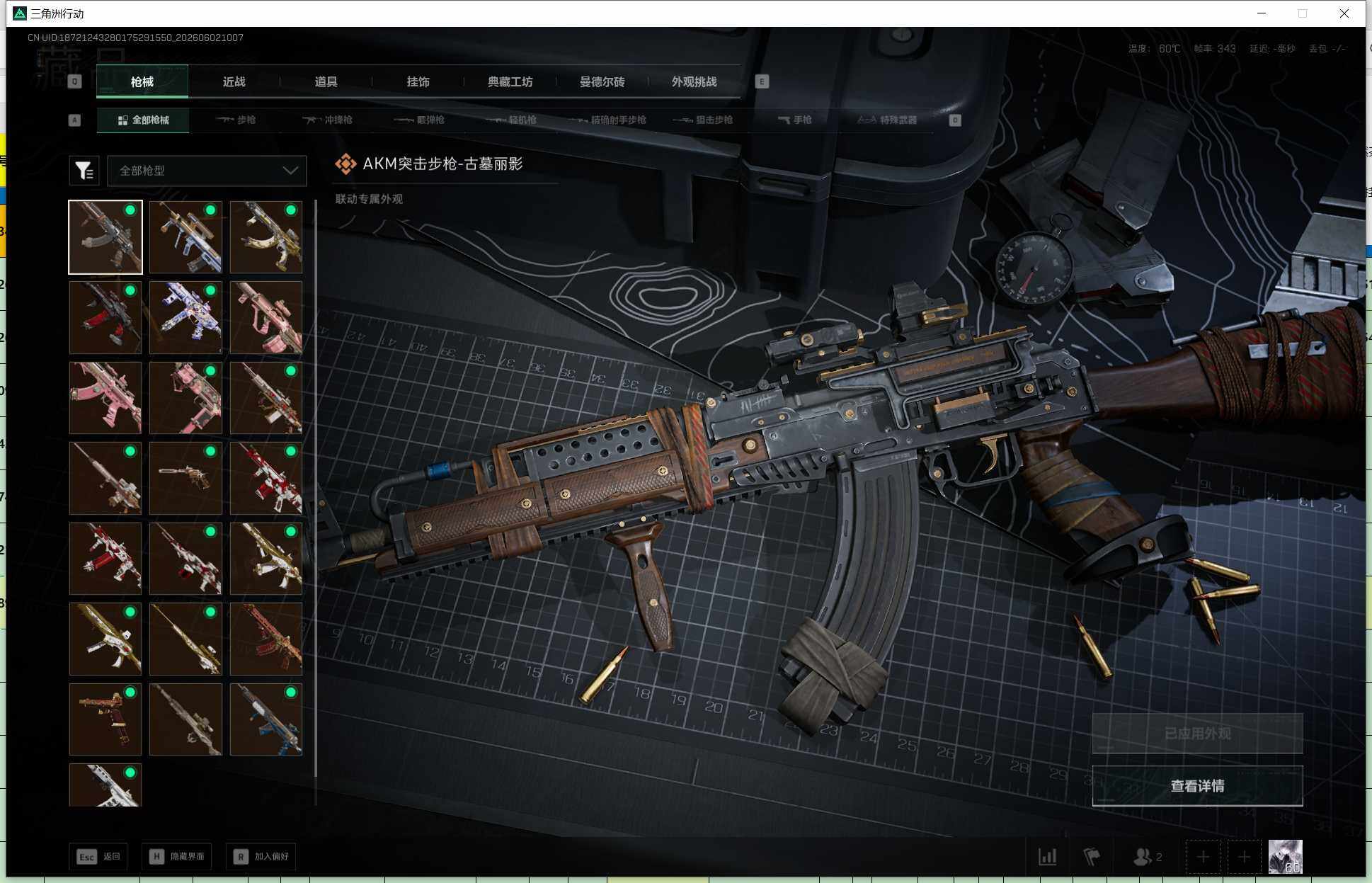Select the blue-accented rifle skin thumbnail
The width and height of the screenshot is (1372, 883).
266,719
